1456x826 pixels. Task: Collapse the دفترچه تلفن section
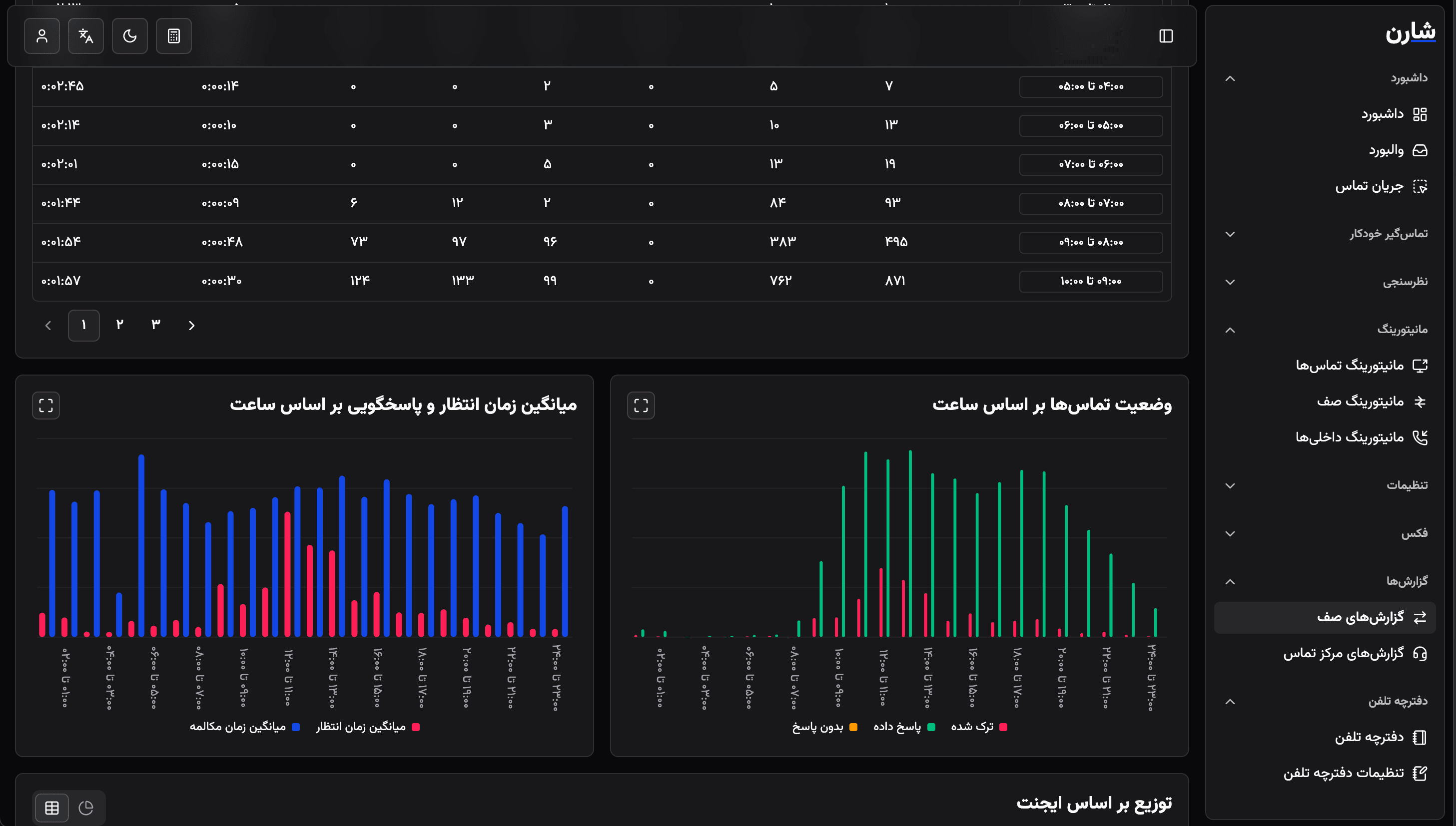pos(1325,702)
